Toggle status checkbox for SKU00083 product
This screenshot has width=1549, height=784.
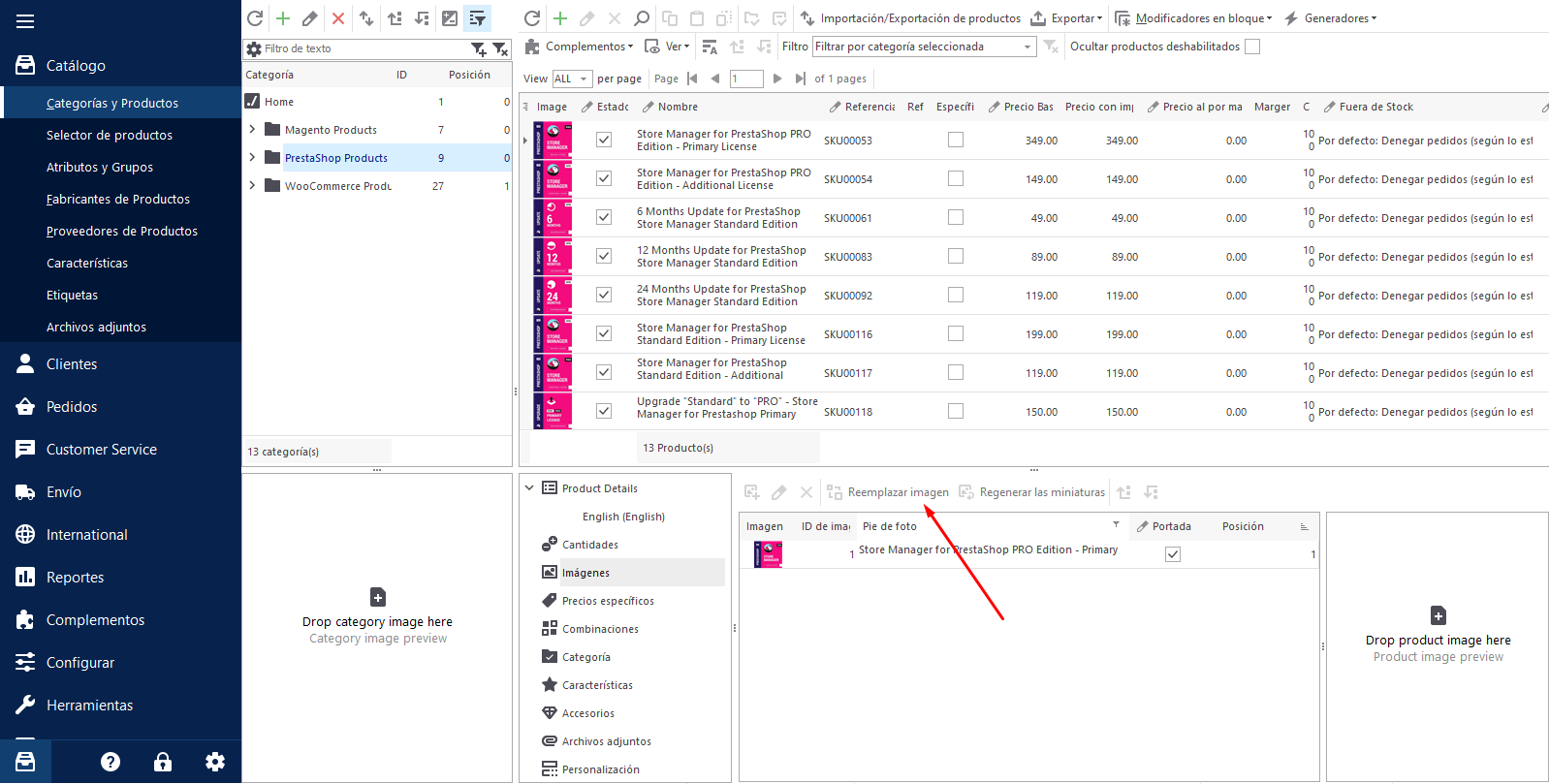point(604,256)
